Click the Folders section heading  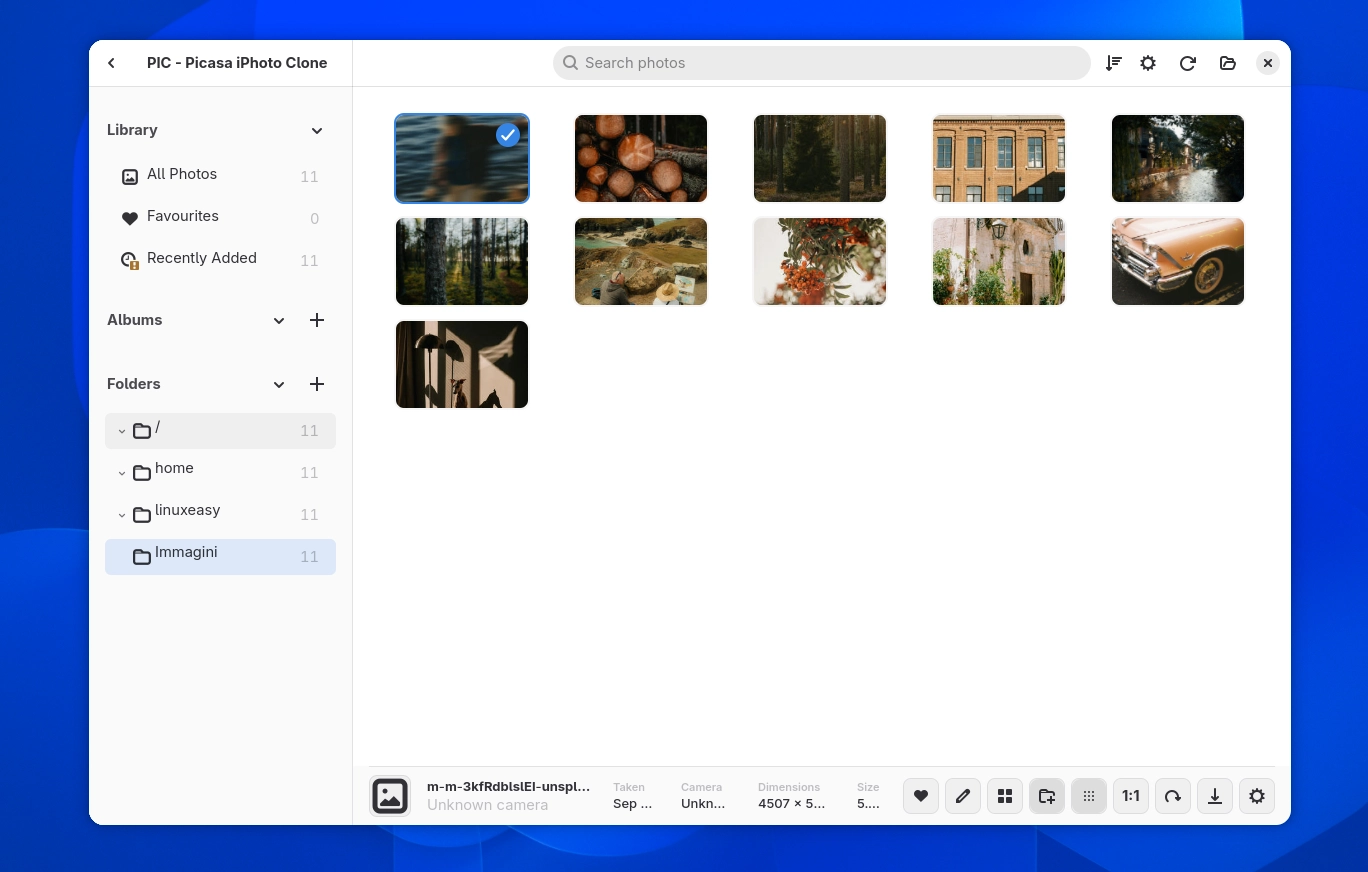click(134, 384)
